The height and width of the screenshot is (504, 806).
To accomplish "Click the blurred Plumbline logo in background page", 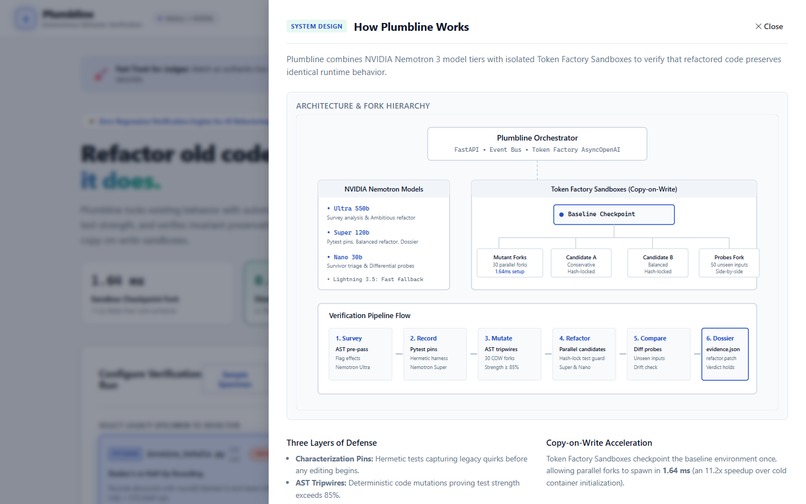I will [25, 19].
